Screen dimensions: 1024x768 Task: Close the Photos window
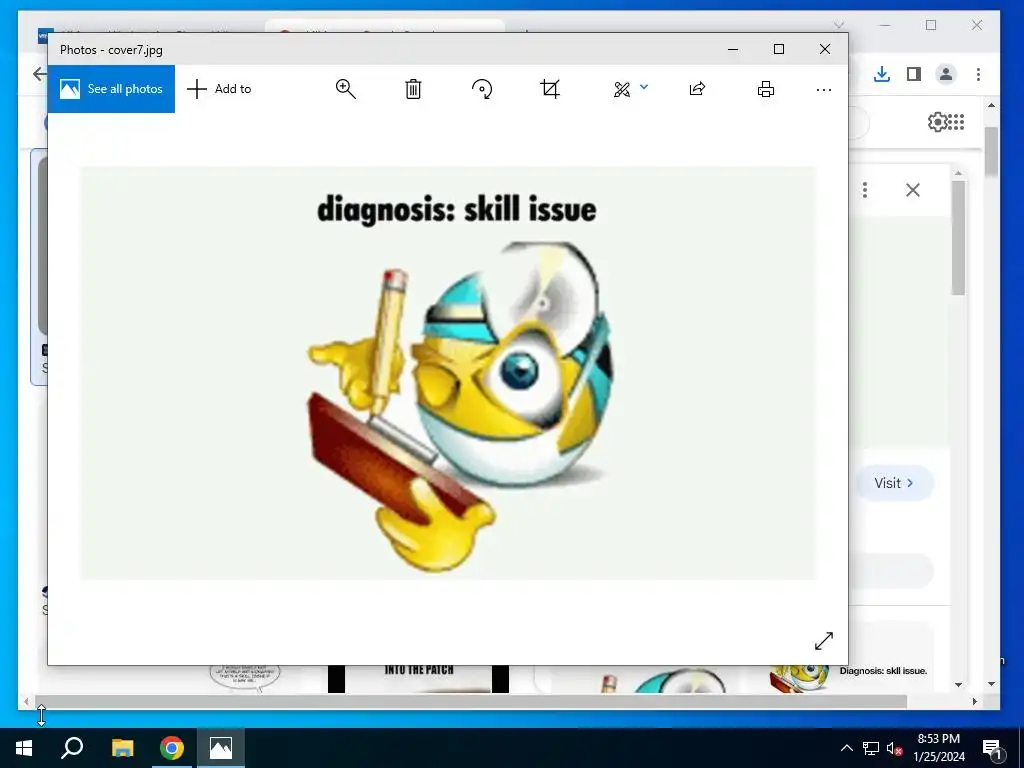(x=825, y=49)
